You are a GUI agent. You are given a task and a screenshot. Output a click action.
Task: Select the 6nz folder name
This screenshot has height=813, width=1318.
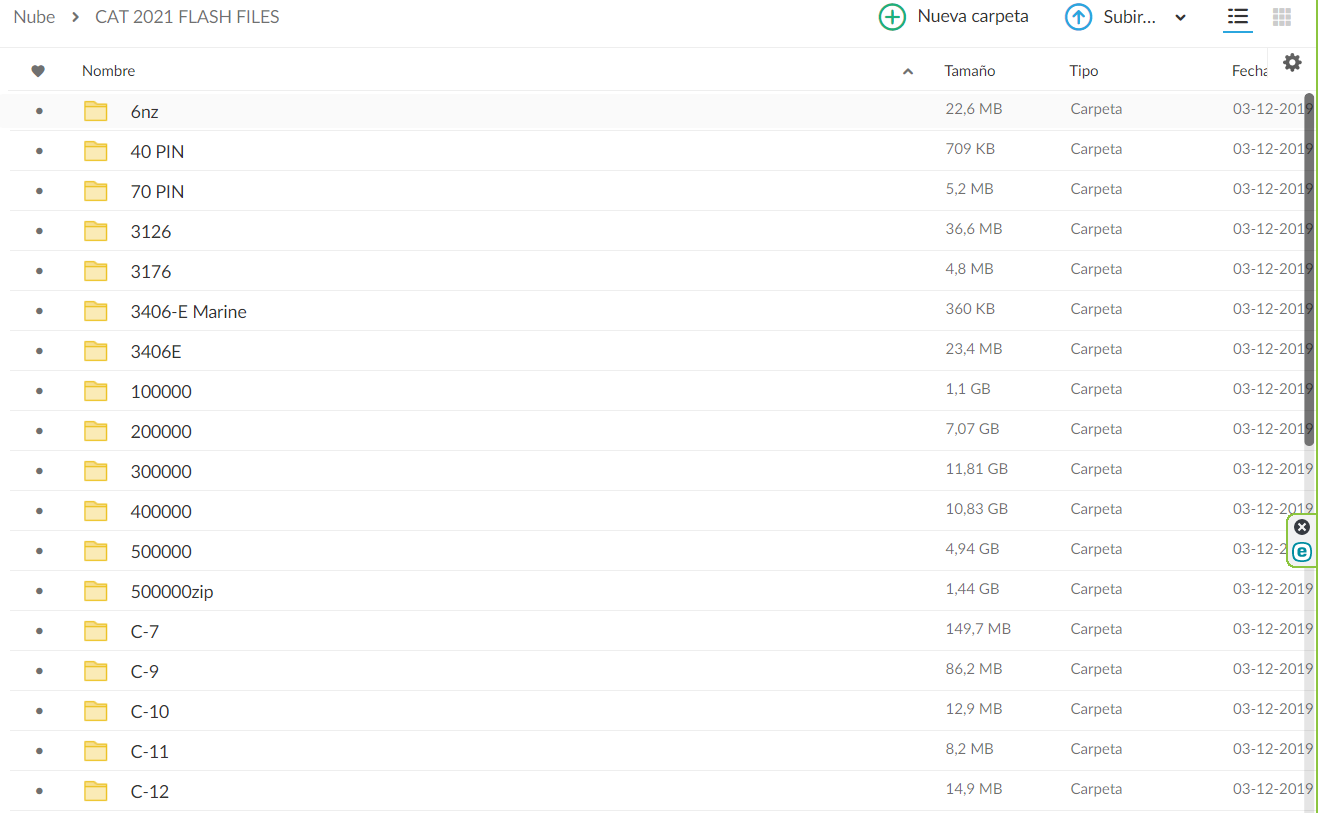pyautogui.click(x=145, y=112)
